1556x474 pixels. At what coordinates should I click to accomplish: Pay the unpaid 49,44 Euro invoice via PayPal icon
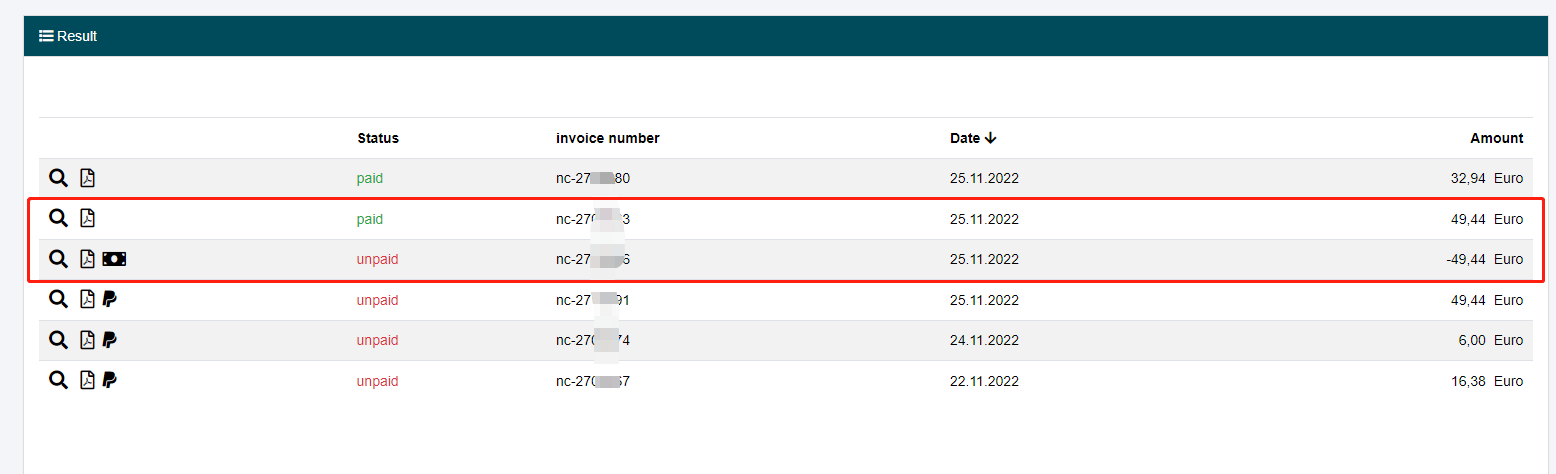[110, 299]
